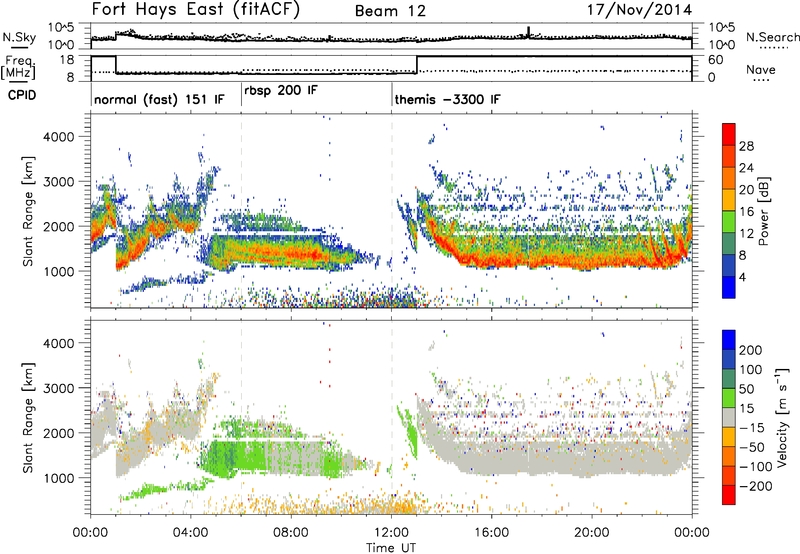Click the red bottom segment of Velocity colorbar
Screen dimensions: 800x554
point(729,495)
